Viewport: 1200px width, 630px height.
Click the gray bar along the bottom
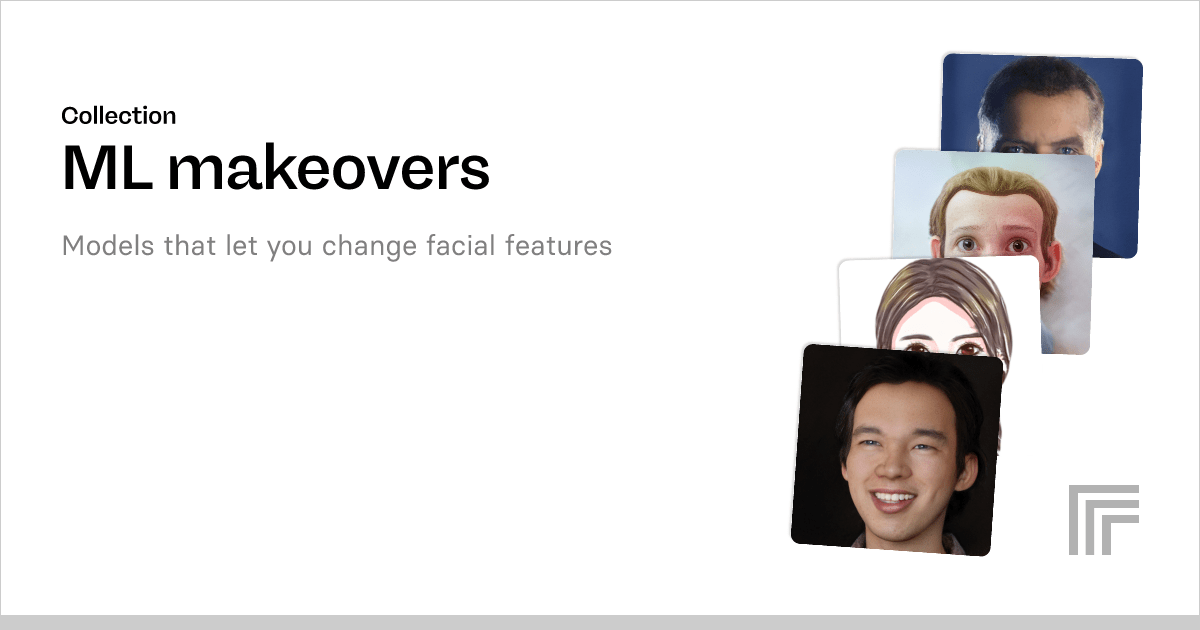point(600,622)
